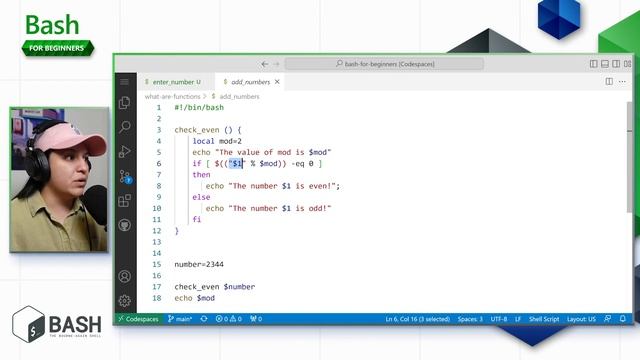Open the Search view

[124, 127]
